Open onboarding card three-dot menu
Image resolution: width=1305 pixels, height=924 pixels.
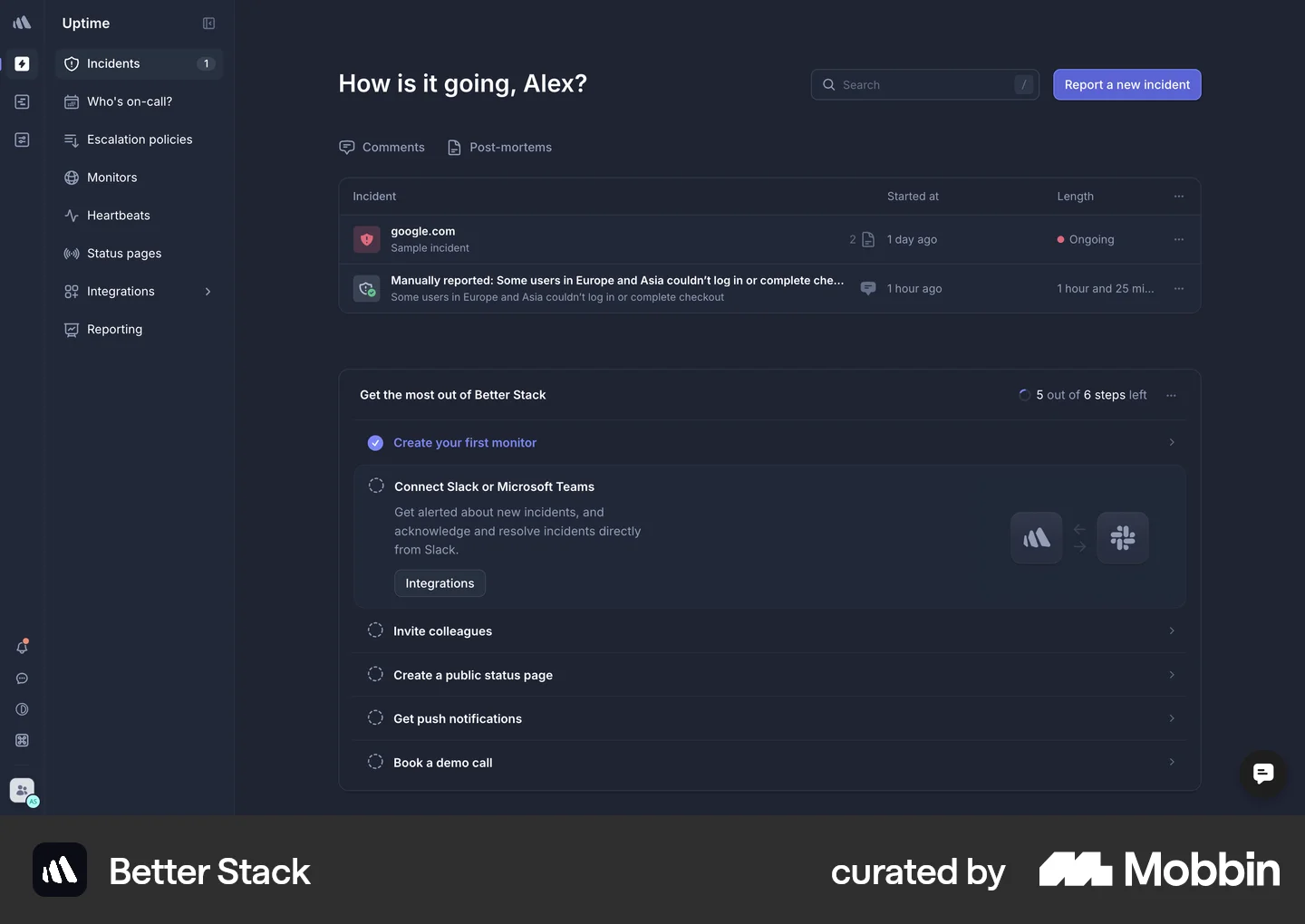click(x=1171, y=395)
